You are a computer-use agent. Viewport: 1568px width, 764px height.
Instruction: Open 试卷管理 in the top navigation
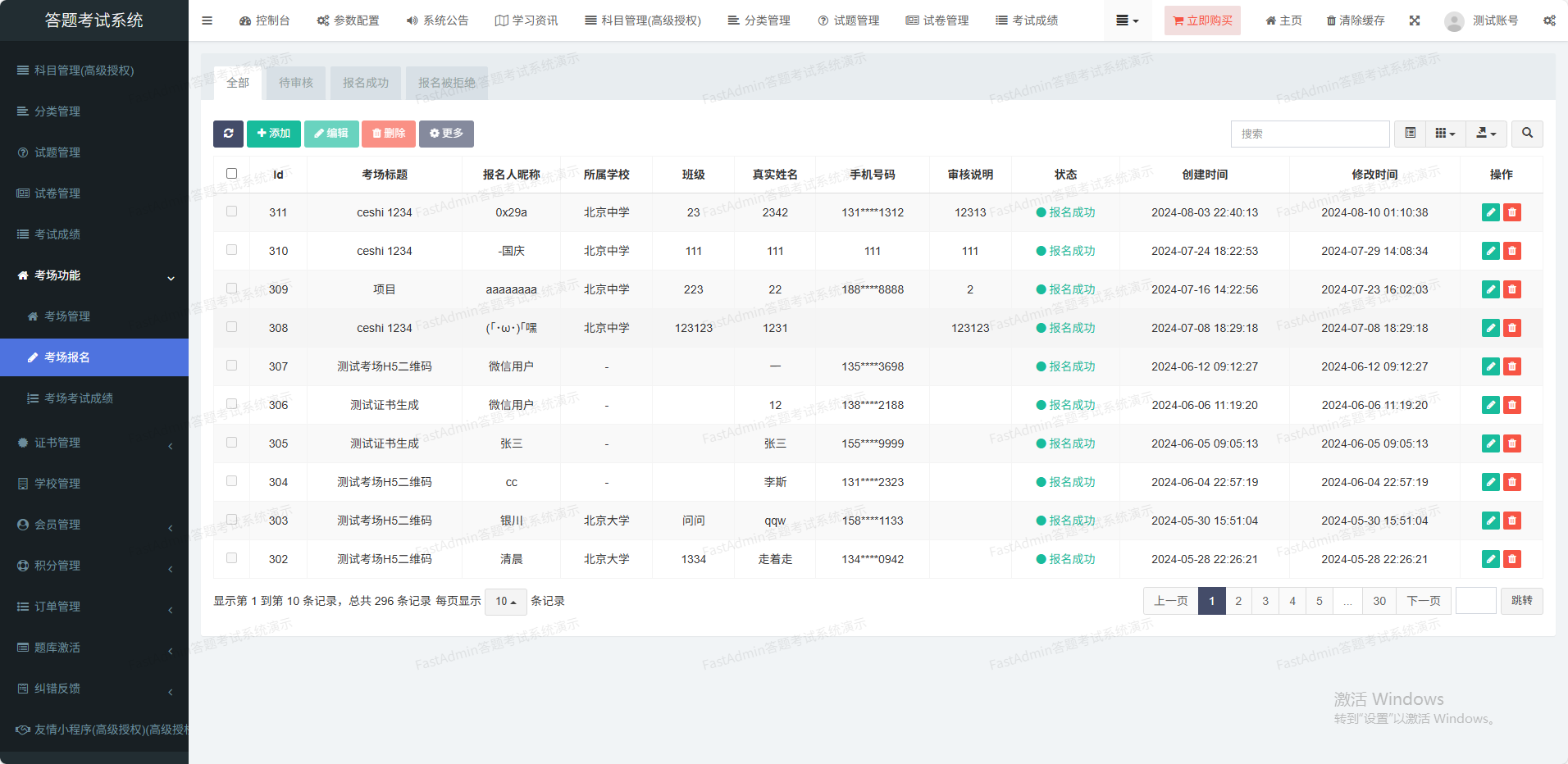pyautogui.click(x=937, y=20)
